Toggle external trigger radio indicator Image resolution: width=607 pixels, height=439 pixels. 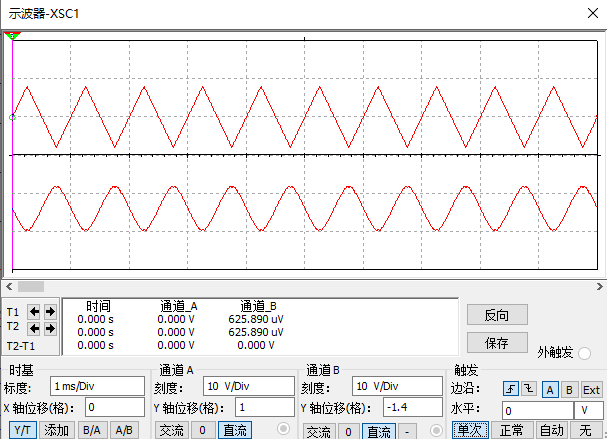click(x=585, y=353)
